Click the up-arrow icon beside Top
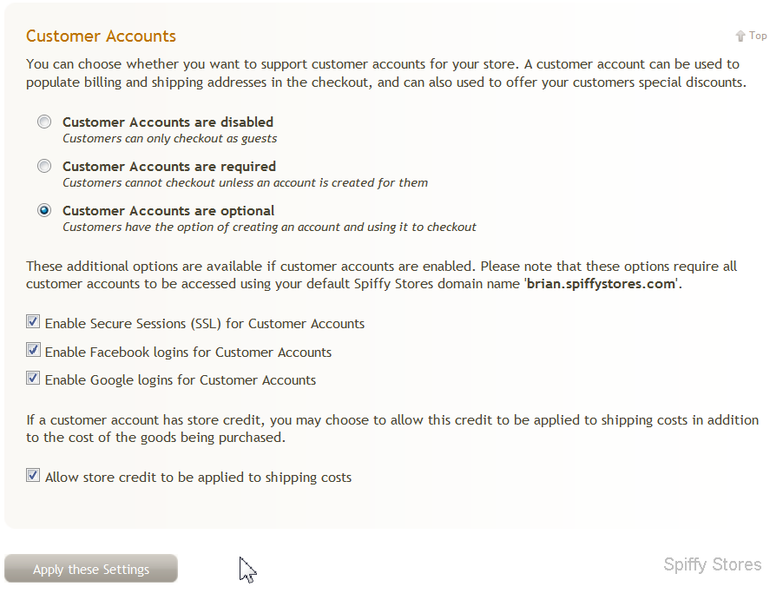Viewport: 783px width, 600px height. point(740,36)
